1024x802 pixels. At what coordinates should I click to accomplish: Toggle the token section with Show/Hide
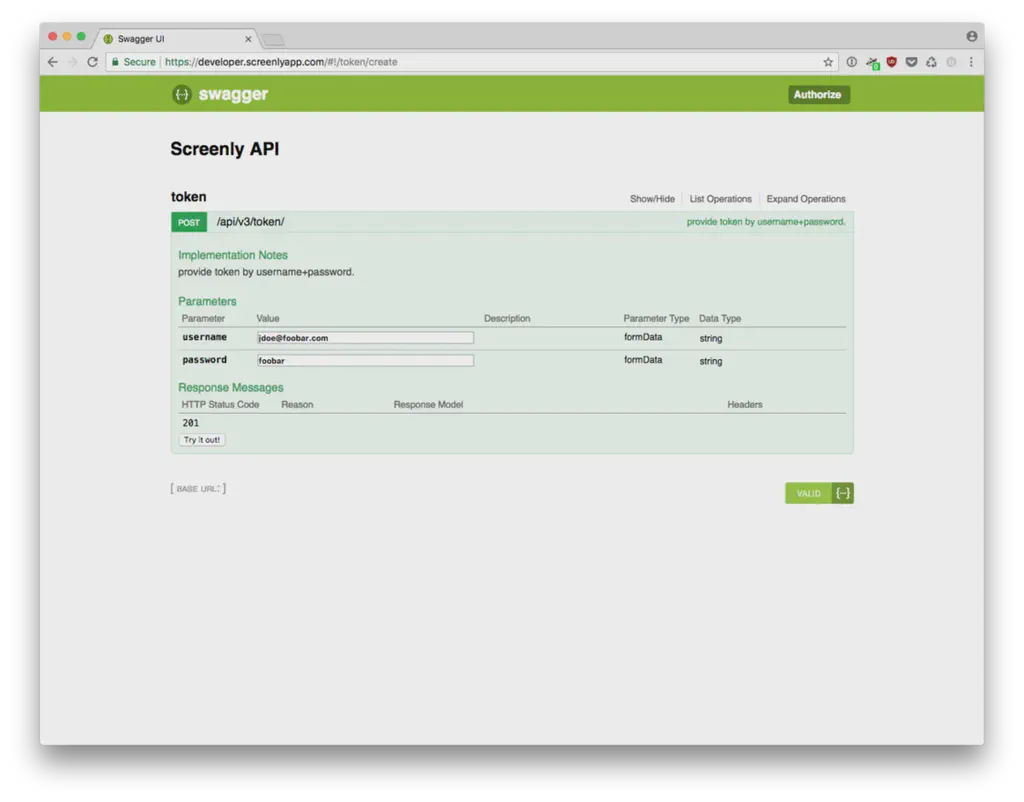[x=652, y=199]
